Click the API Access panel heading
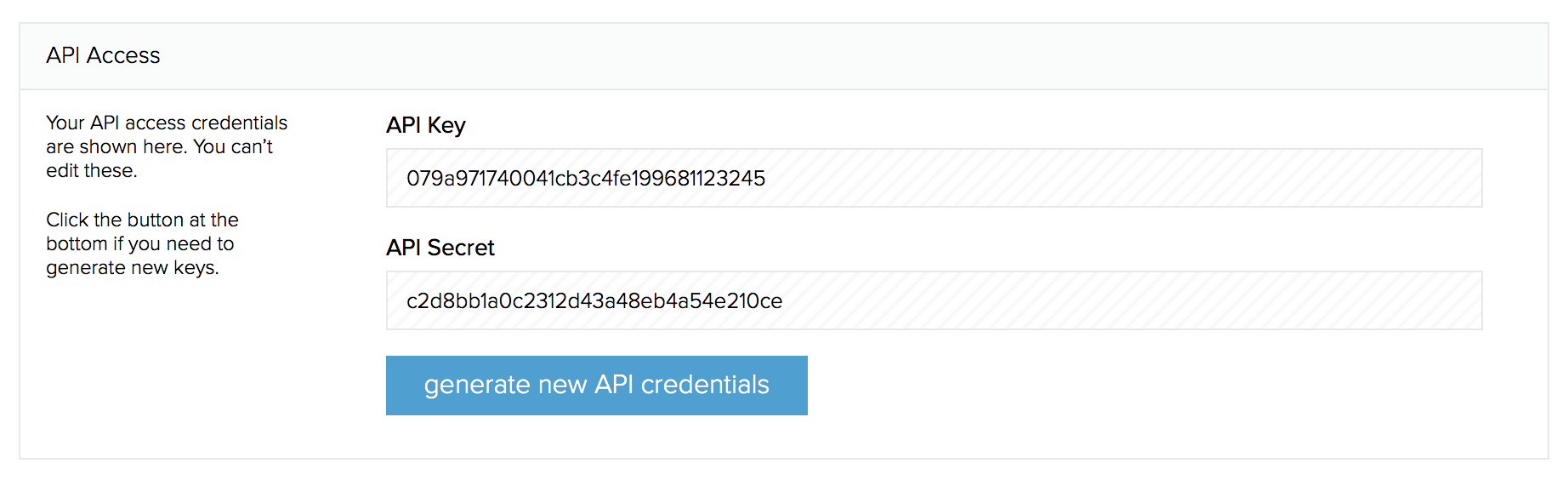The width and height of the screenshot is (1568, 480). click(103, 55)
